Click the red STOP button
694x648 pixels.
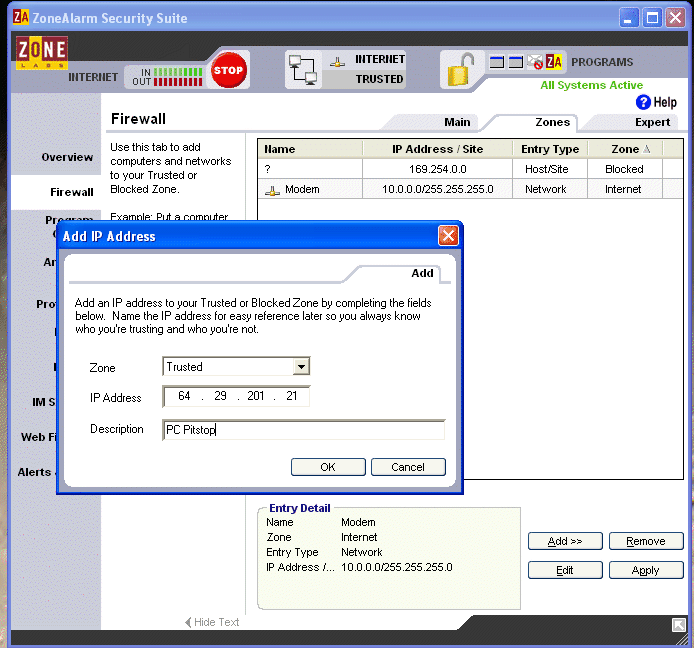229,70
